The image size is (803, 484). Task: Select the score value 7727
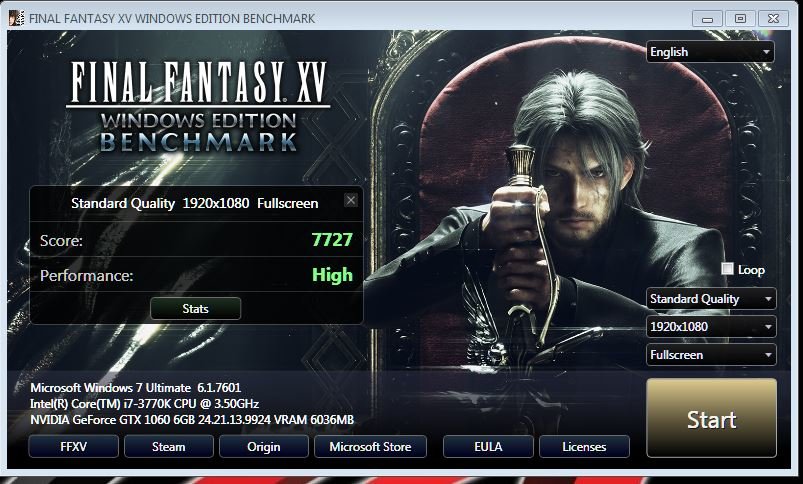[x=332, y=240]
